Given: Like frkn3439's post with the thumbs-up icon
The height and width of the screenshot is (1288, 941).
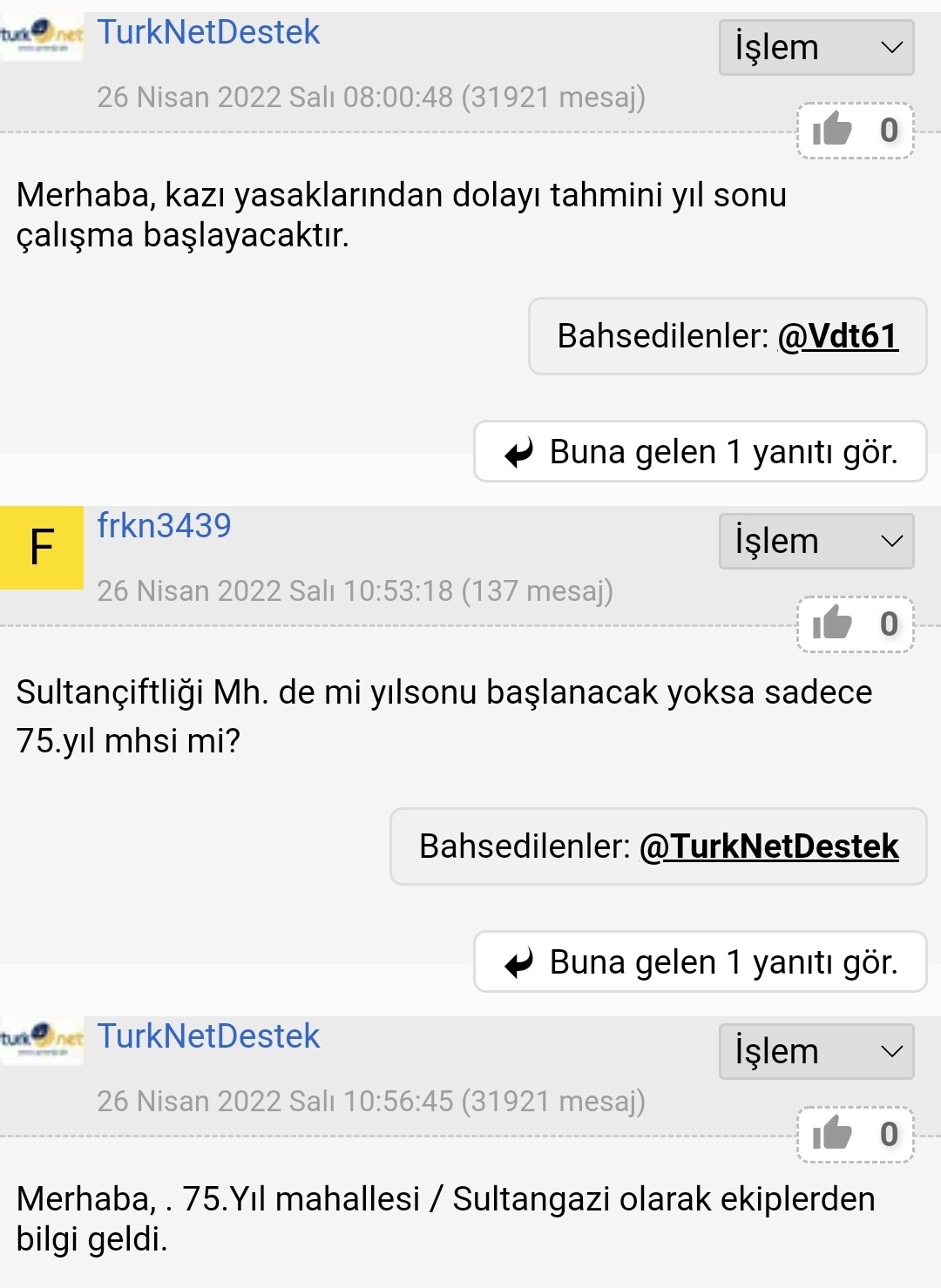Looking at the screenshot, I should [x=832, y=624].
